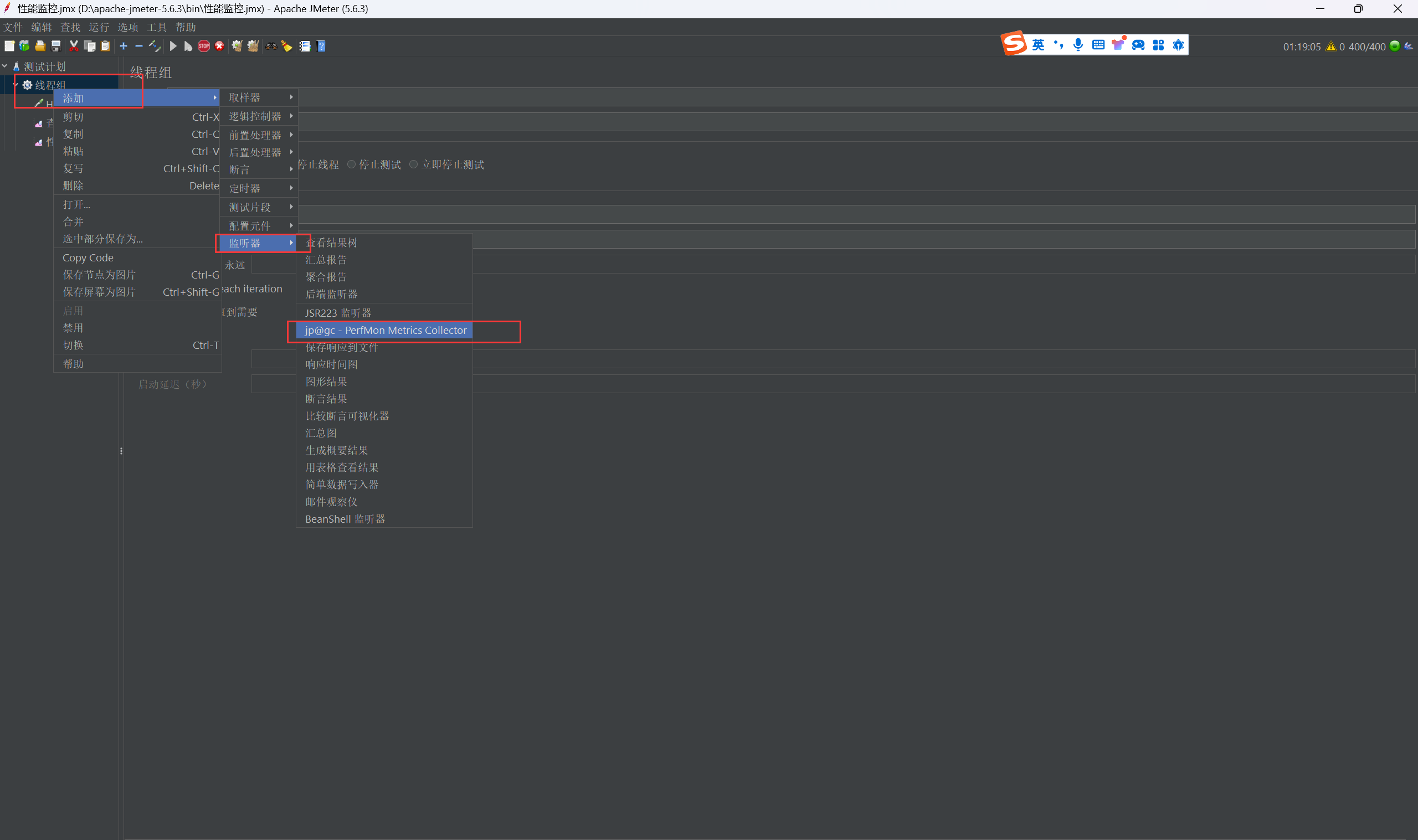
Task: Select the 立即停止测试 radio button
Action: pos(414,164)
